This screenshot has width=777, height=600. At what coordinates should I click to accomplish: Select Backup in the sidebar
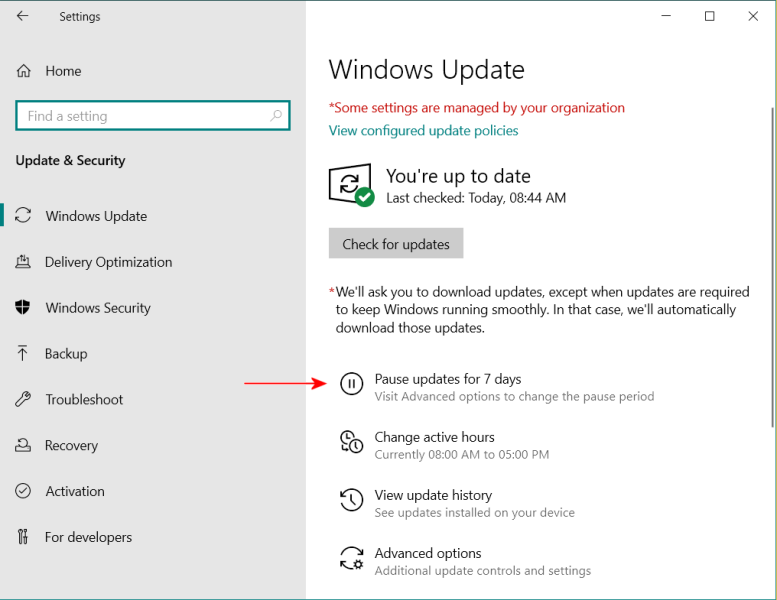click(x=66, y=354)
